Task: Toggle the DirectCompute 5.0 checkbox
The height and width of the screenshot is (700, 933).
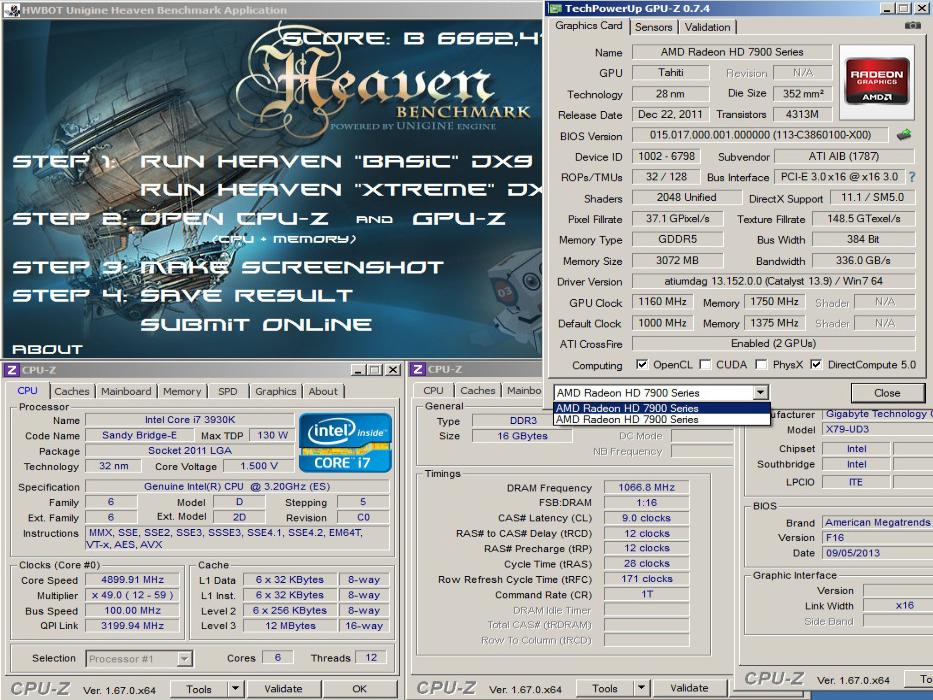Action: 816,364
